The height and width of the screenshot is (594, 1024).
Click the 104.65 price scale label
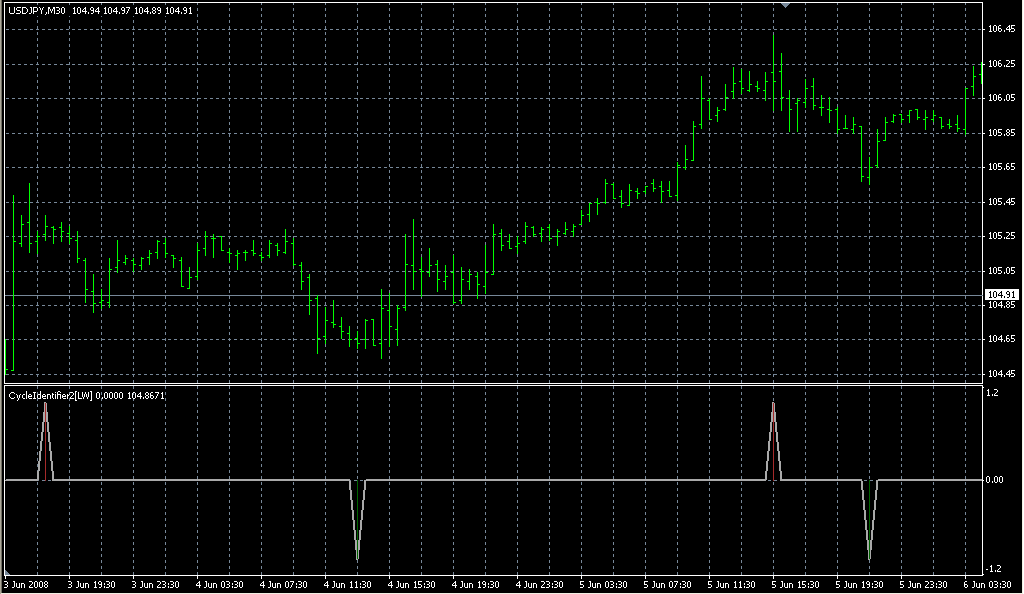(1001, 339)
